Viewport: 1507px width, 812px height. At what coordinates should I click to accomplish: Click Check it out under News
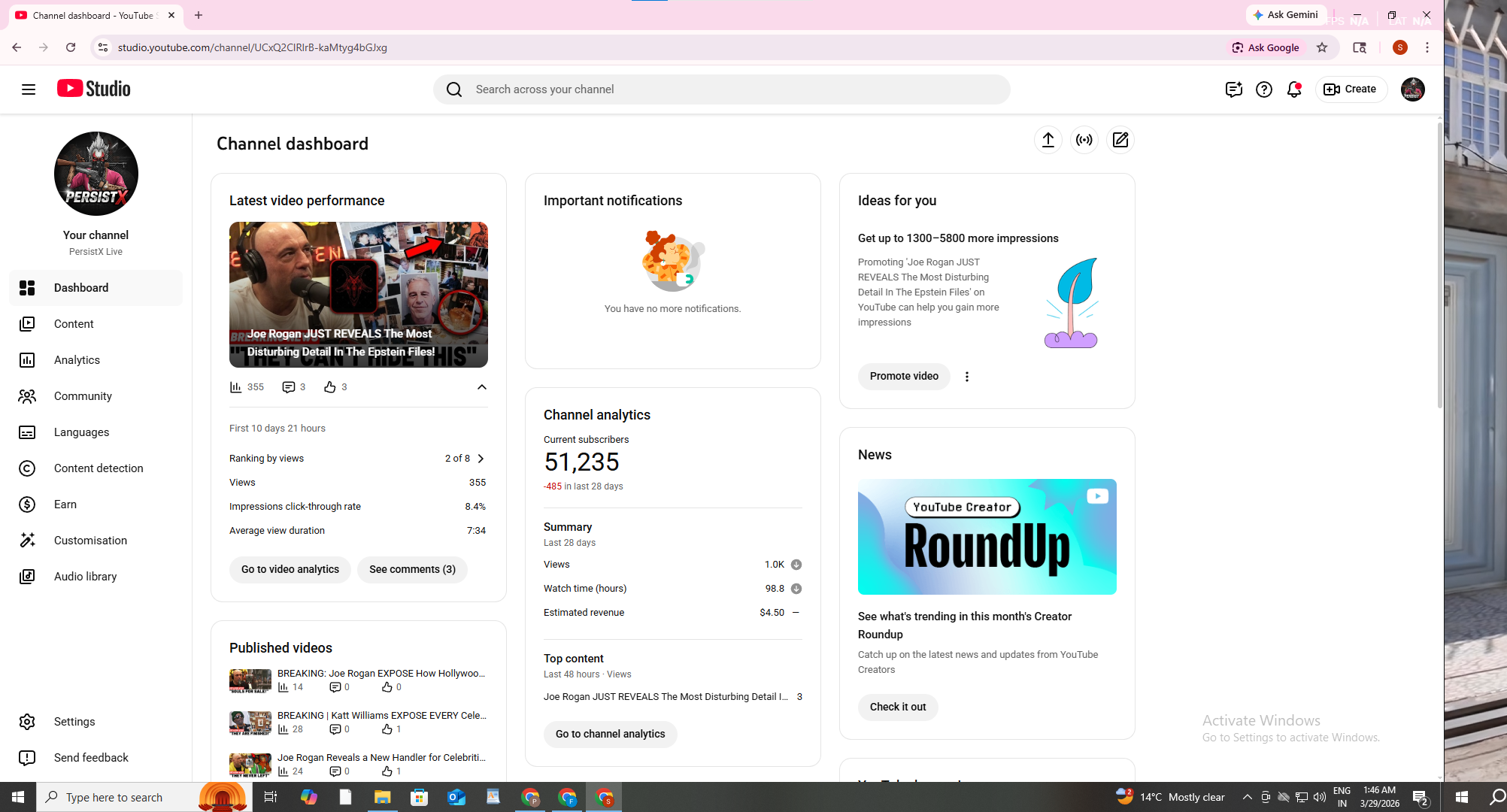(897, 707)
